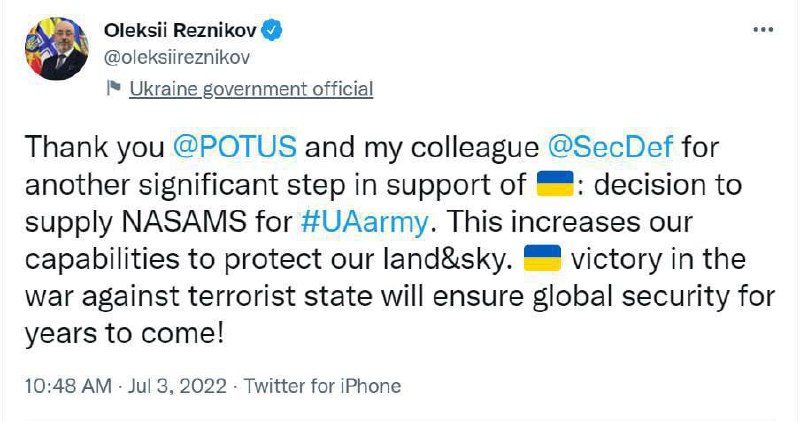Open the "Ukraine government official" label link
The image size is (800, 421).
coord(251,89)
